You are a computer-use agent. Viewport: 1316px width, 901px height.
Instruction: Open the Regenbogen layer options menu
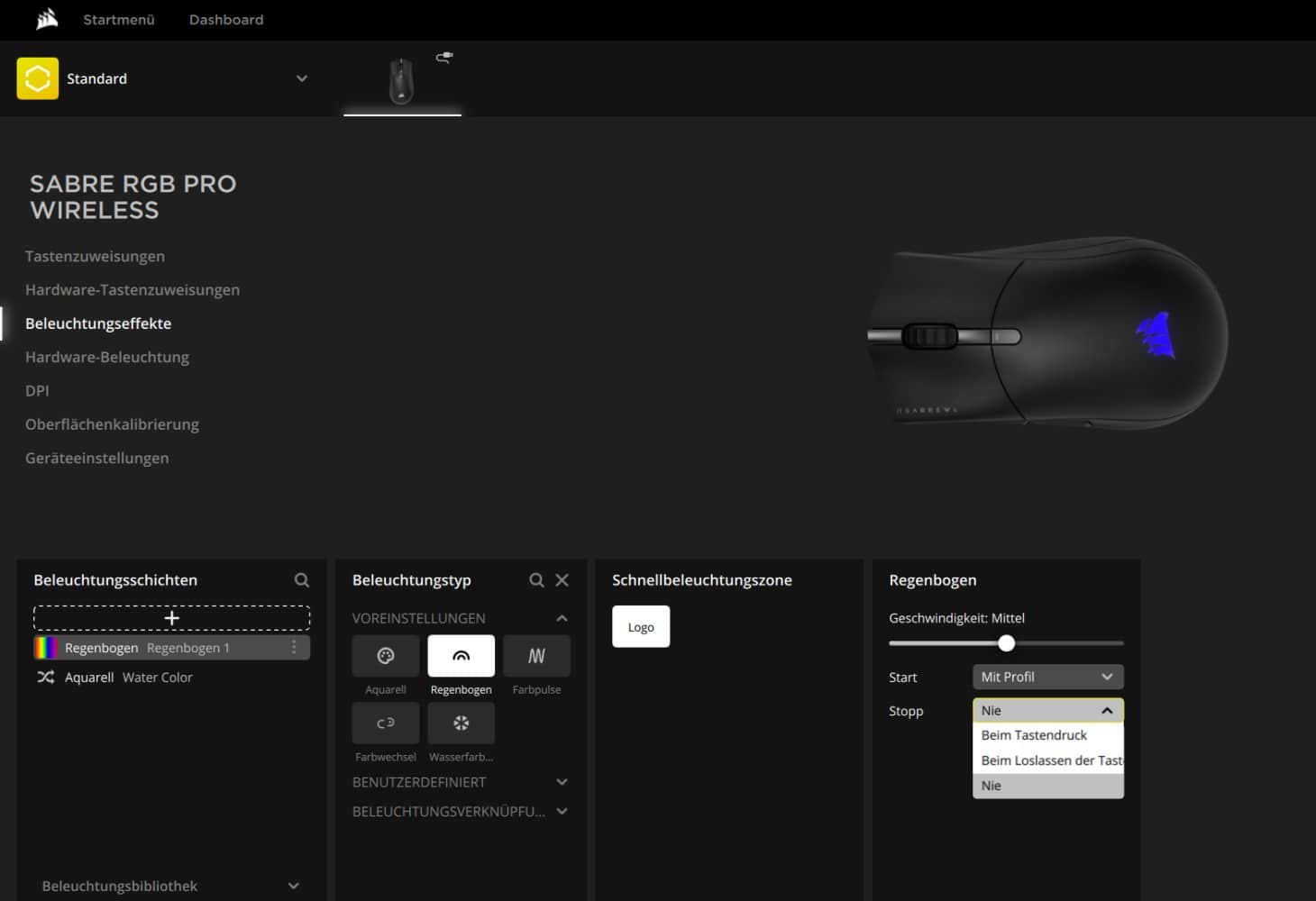(294, 648)
